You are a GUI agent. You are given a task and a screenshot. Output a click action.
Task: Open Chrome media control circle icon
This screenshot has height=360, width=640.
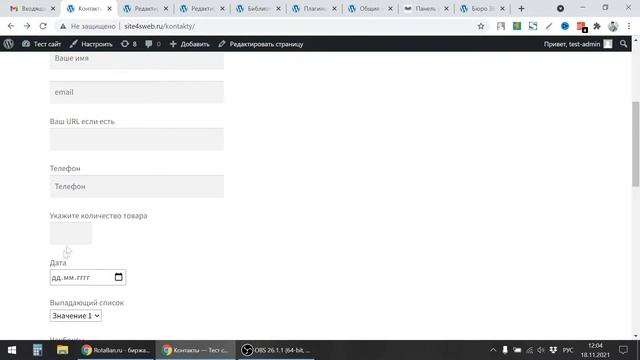[560, 9]
